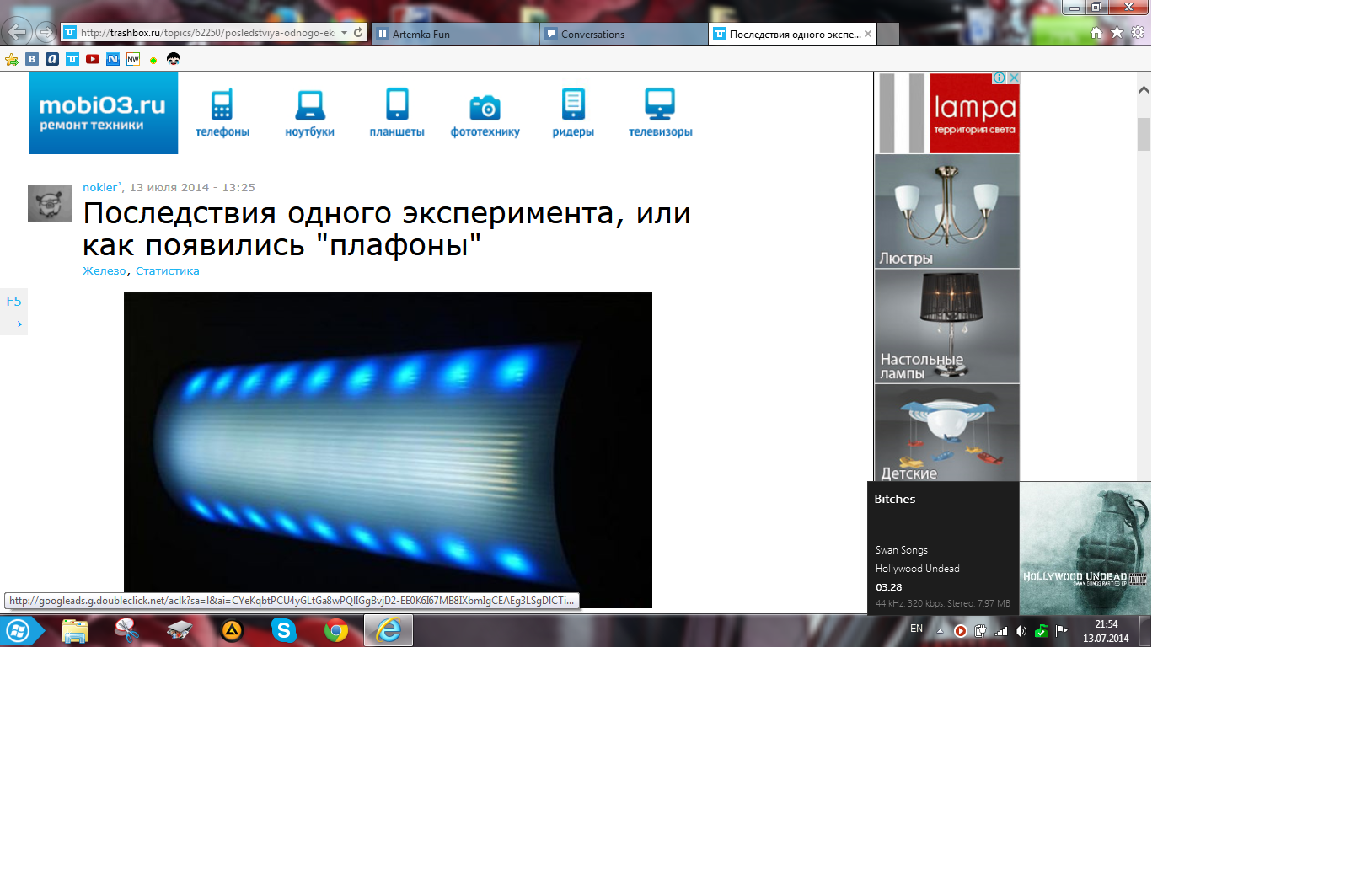The width and height of the screenshot is (1372, 888).
Task: Open the VK bookmark in favorites bar
Action: [x=32, y=59]
